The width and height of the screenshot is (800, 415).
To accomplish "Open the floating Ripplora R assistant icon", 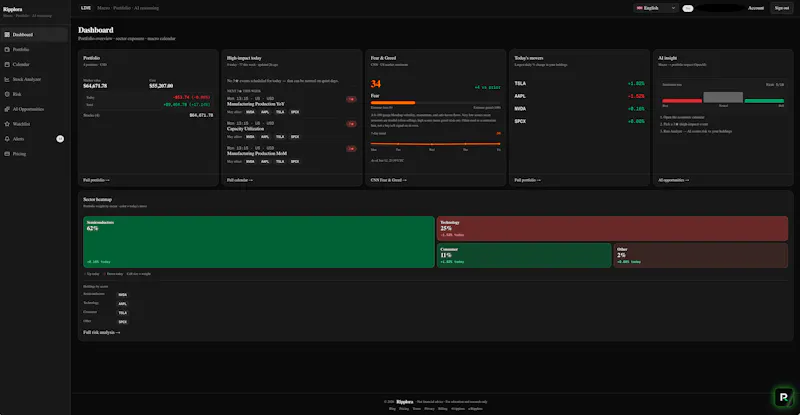I will click(x=784, y=397).
